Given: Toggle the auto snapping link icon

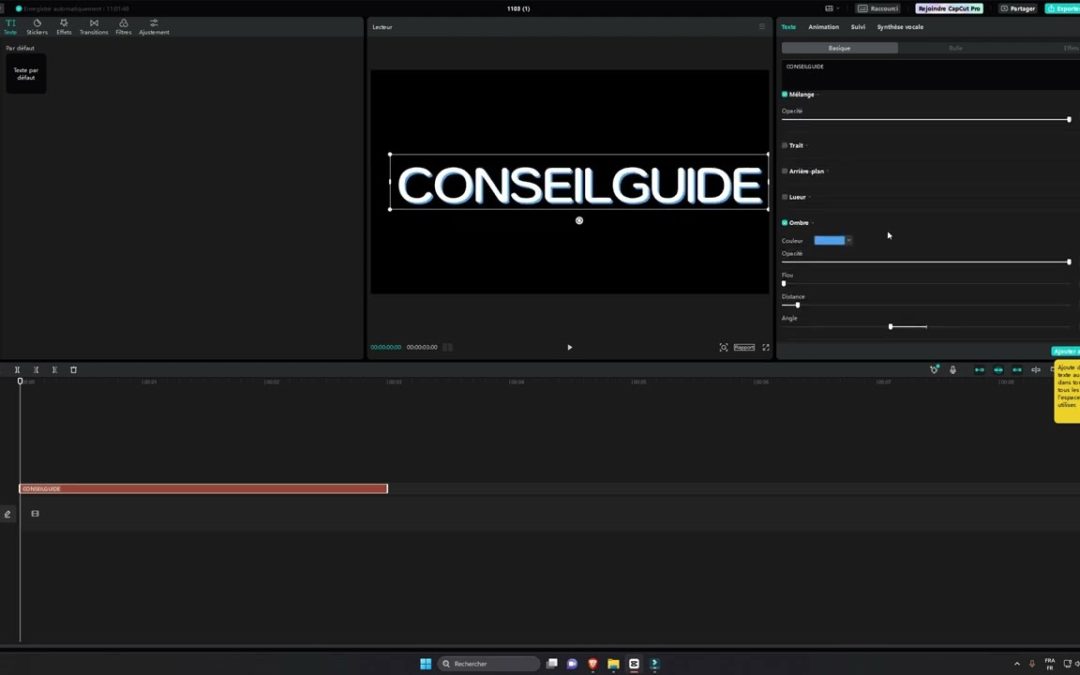Looking at the screenshot, I should coord(998,370).
